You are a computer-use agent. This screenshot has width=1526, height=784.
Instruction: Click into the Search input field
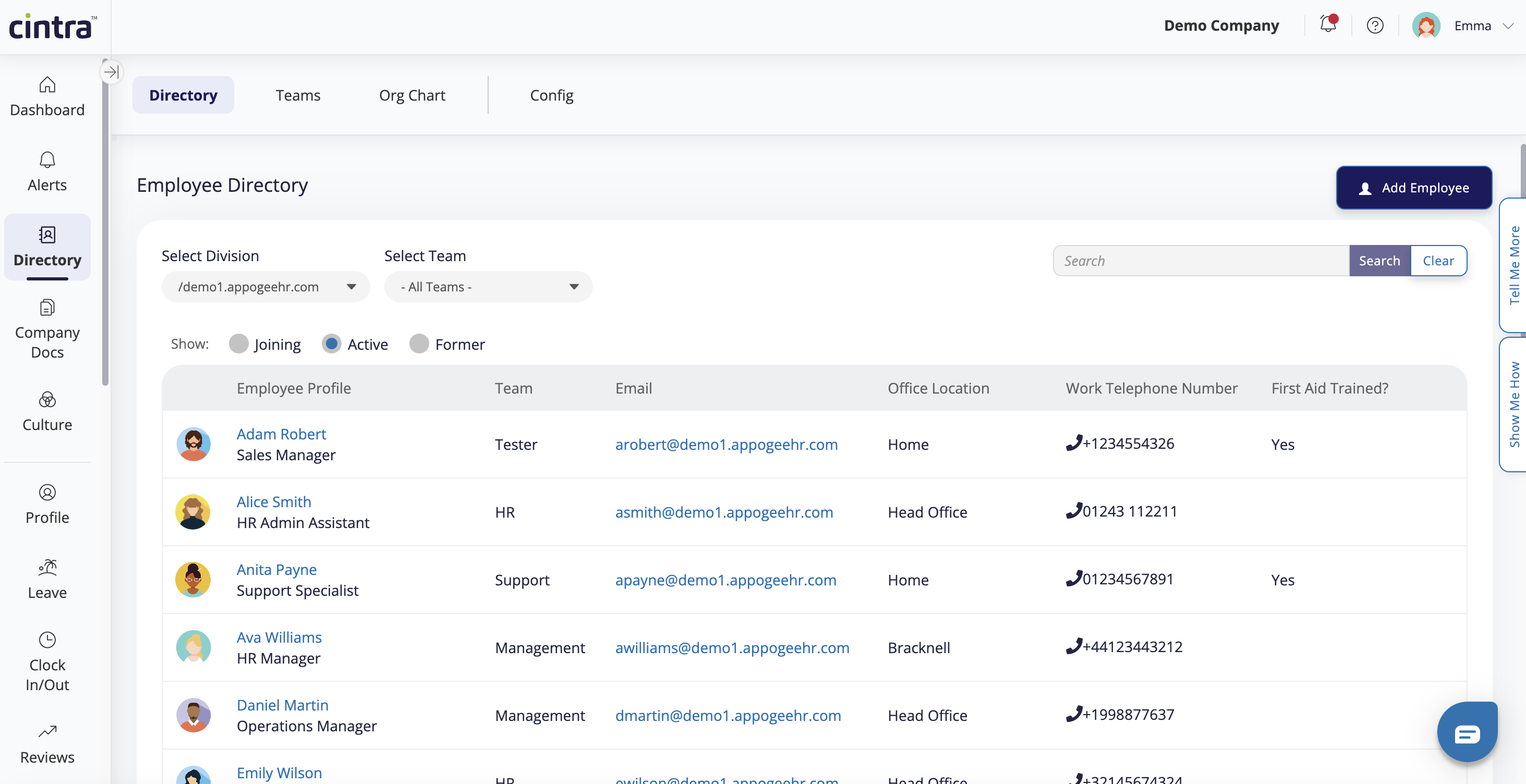(x=1201, y=261)
